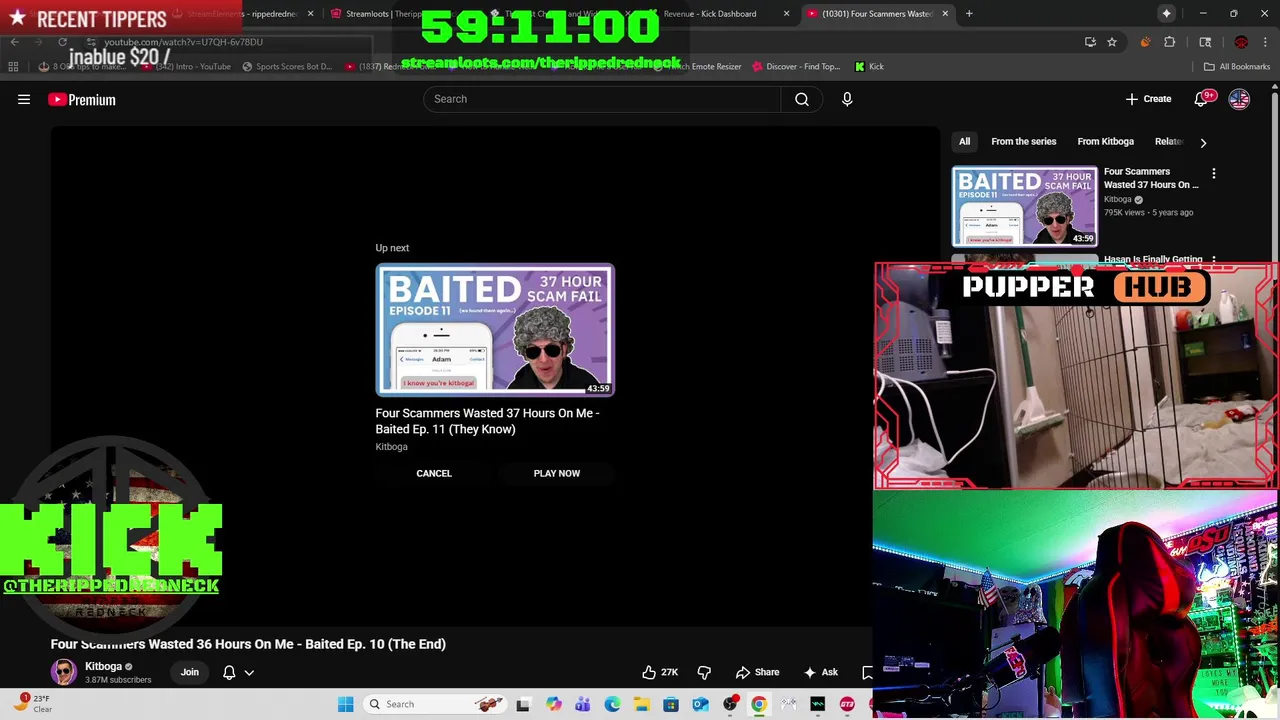This screenshot has width=1280, height=720.
Task: Open the Chrome three-dot menu
Action: (x=1265, y=42)
